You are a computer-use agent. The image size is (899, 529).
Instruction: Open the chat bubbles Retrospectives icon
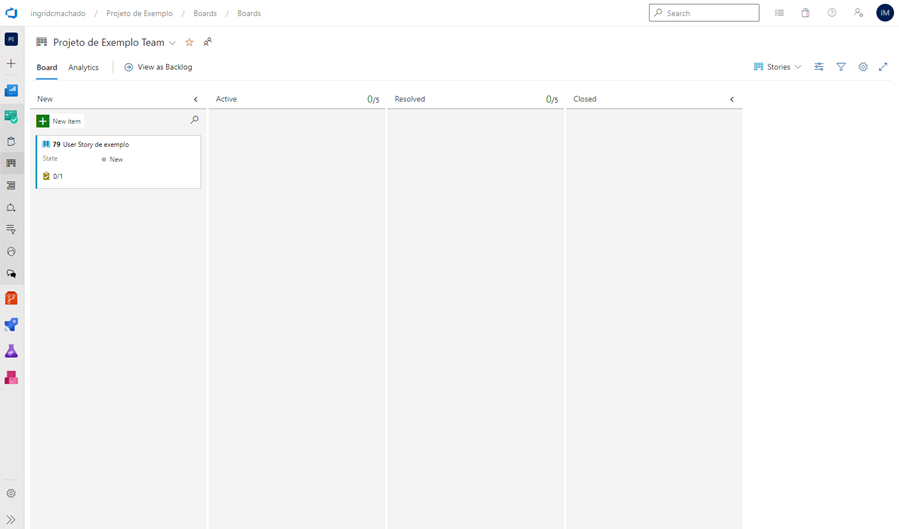point(11,274)
